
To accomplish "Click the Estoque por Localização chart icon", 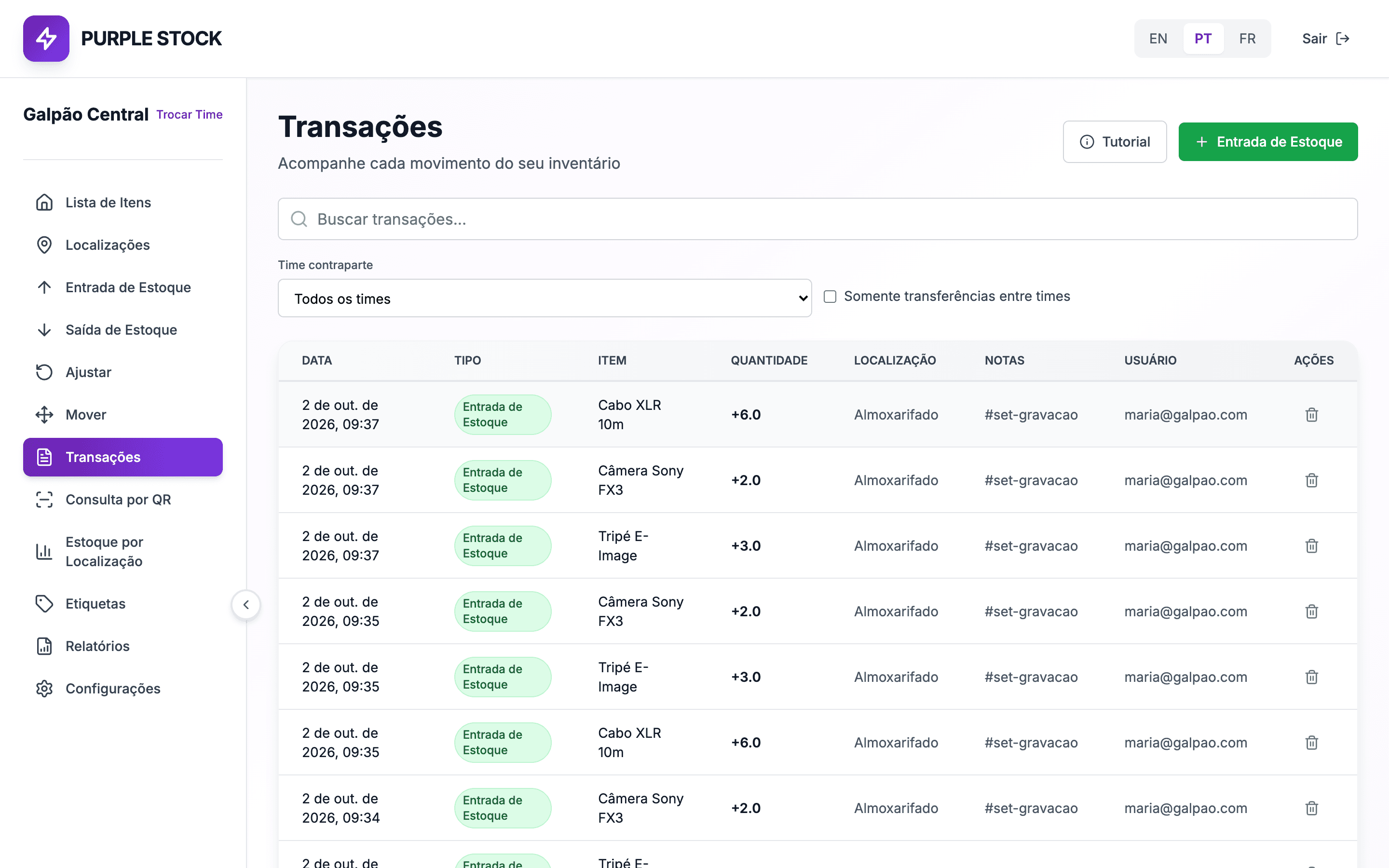I will pos(44,552).
